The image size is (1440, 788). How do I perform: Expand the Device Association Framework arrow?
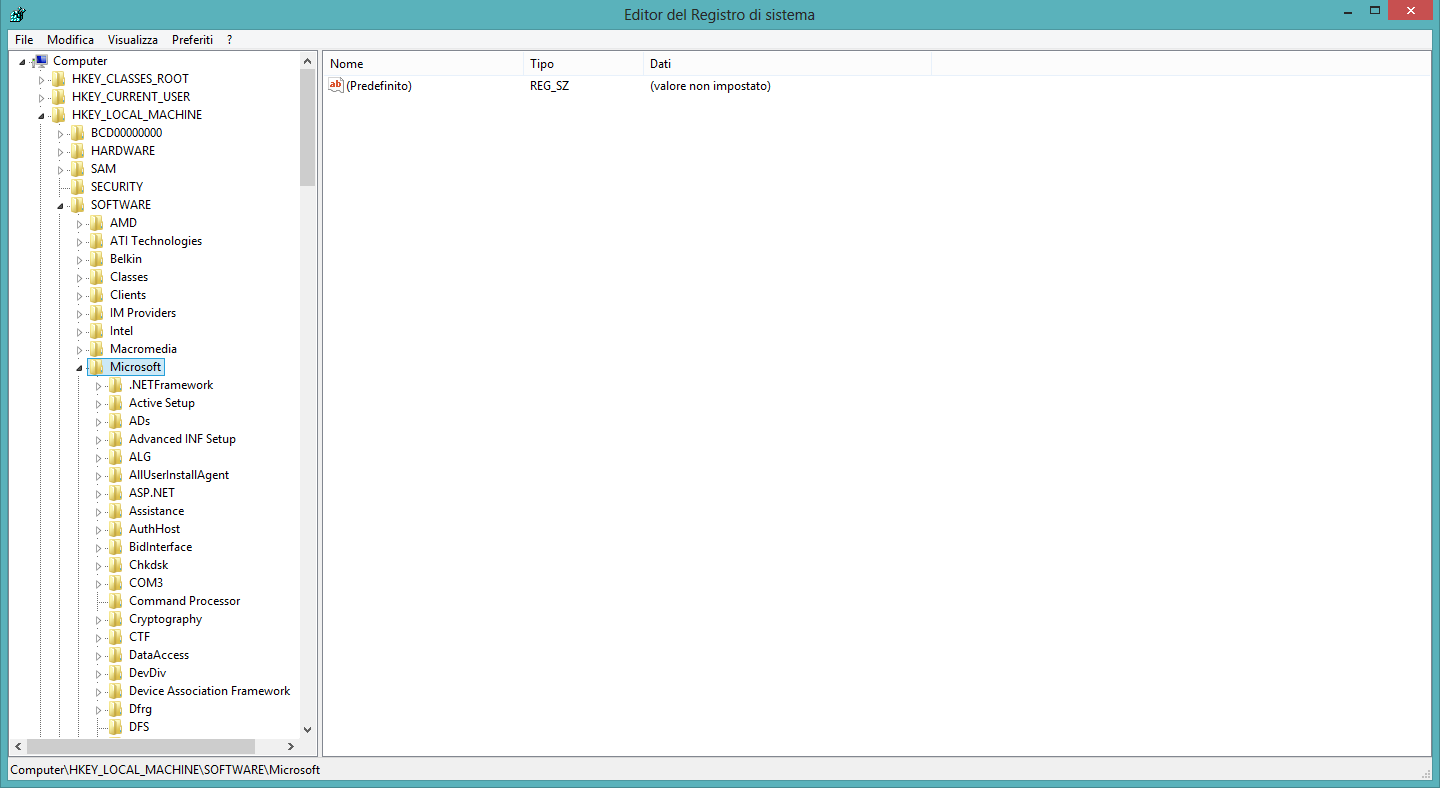tap(99, 691)
